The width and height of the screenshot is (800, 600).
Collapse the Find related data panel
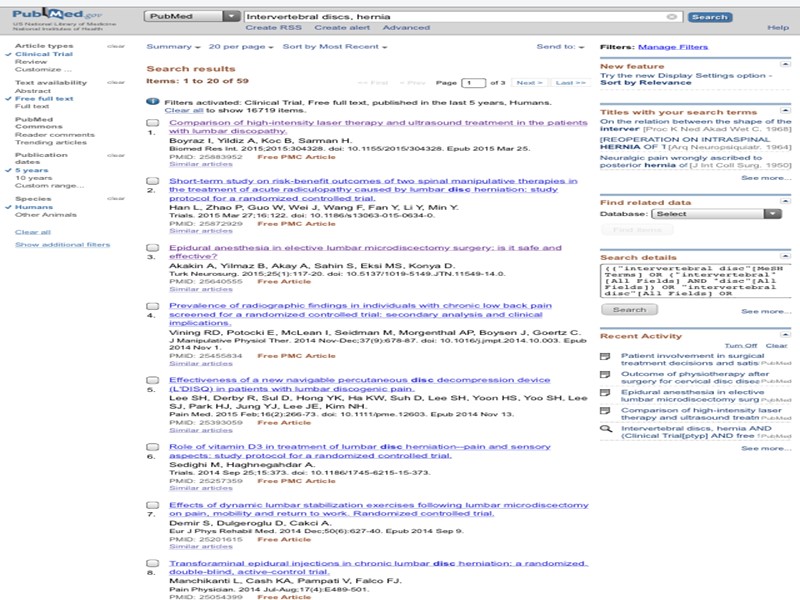pyautogui.click(x=785, y=201)
